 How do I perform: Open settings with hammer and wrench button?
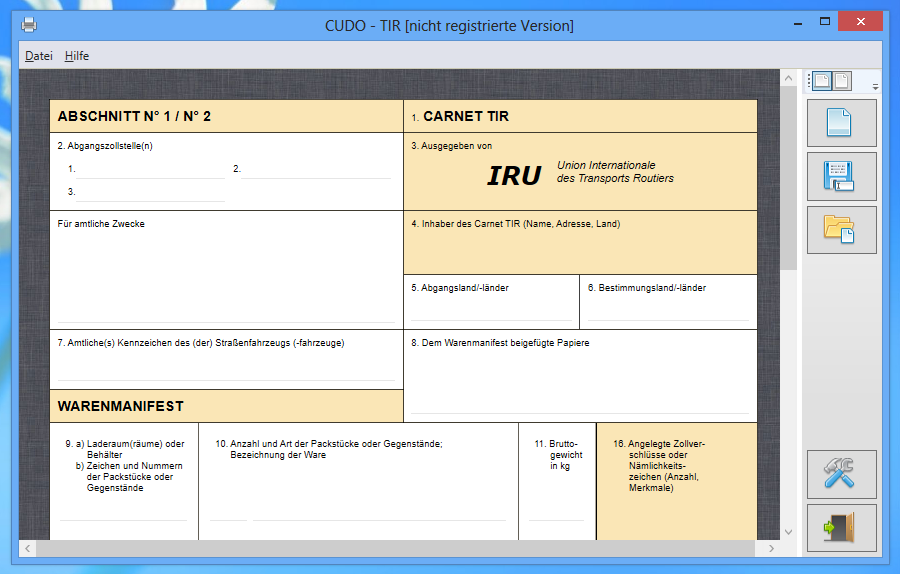(841, 474)
